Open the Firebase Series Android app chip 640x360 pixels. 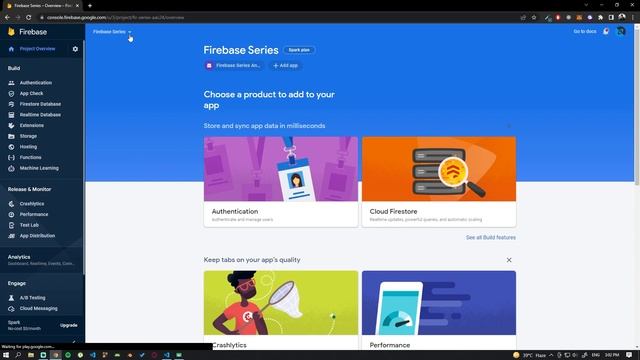tap(234, 65)
